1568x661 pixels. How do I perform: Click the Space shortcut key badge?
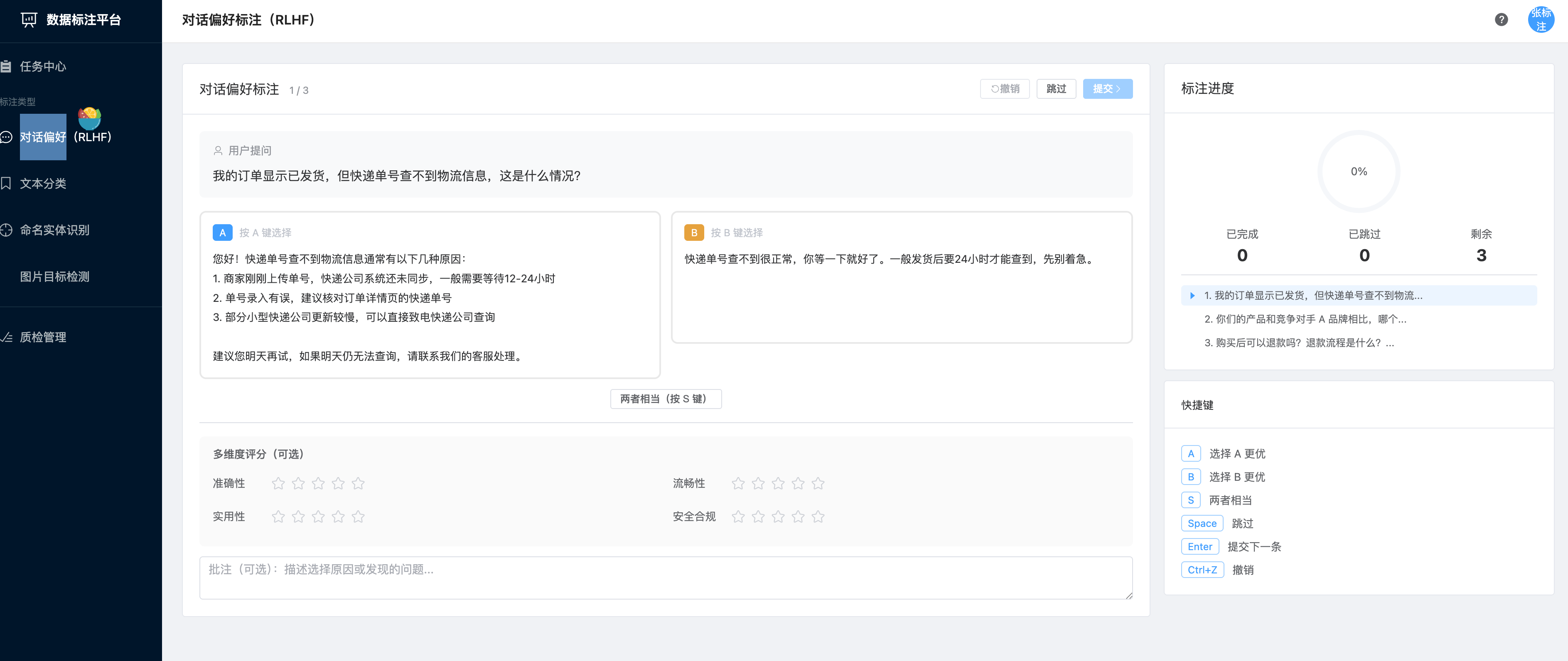click(1202, 524)
